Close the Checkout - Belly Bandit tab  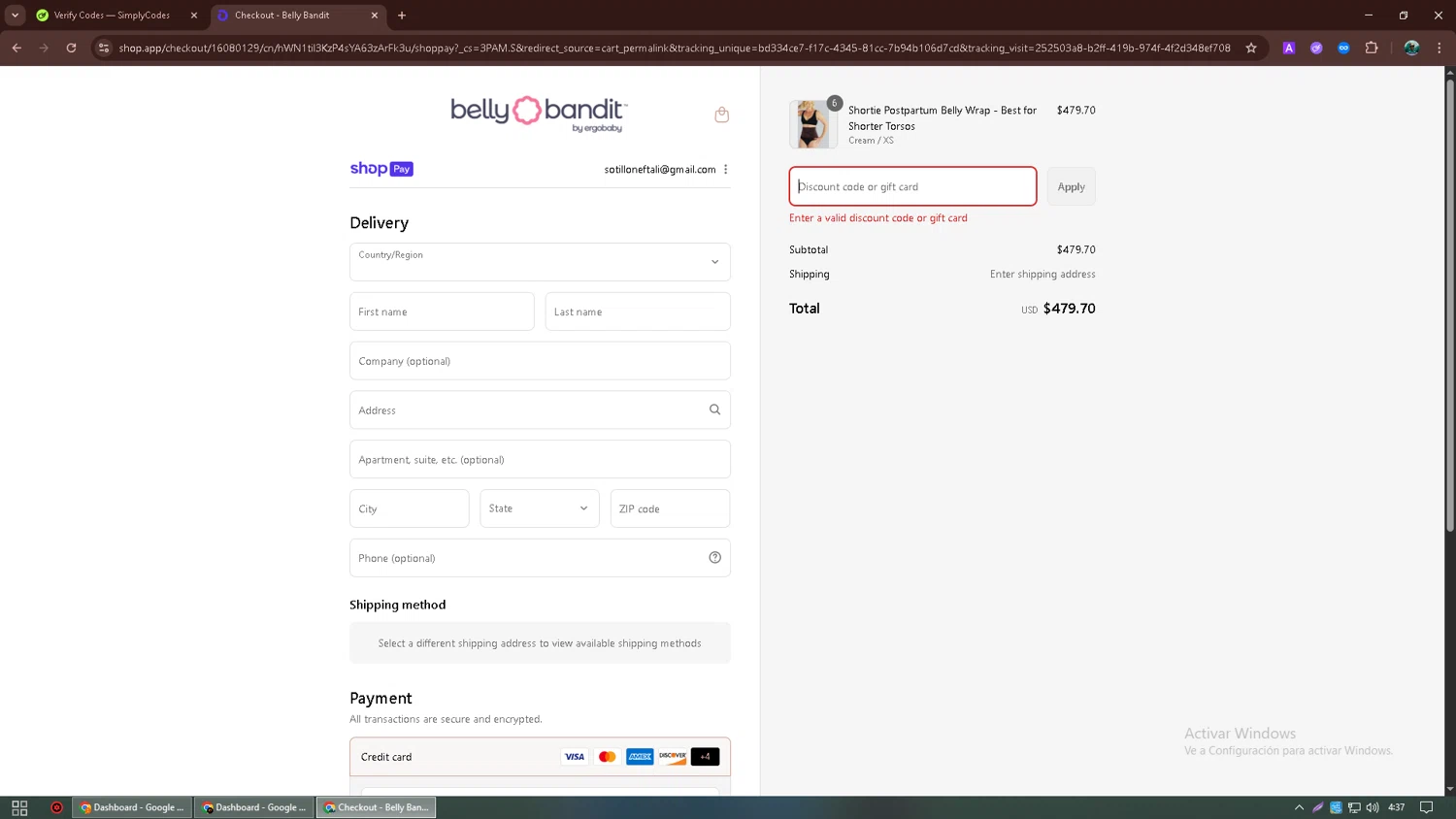pos(375,16)
